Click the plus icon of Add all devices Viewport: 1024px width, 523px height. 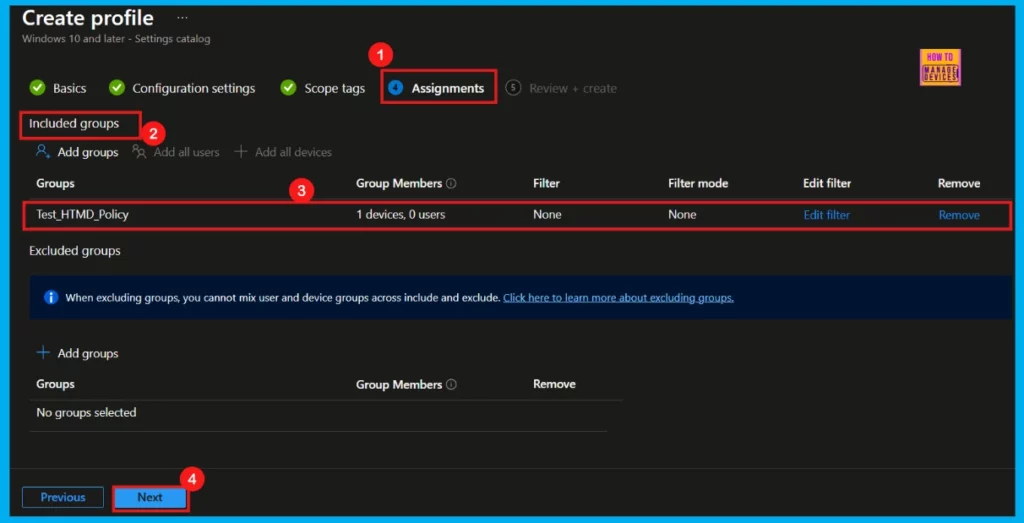[x=241, y=151]
